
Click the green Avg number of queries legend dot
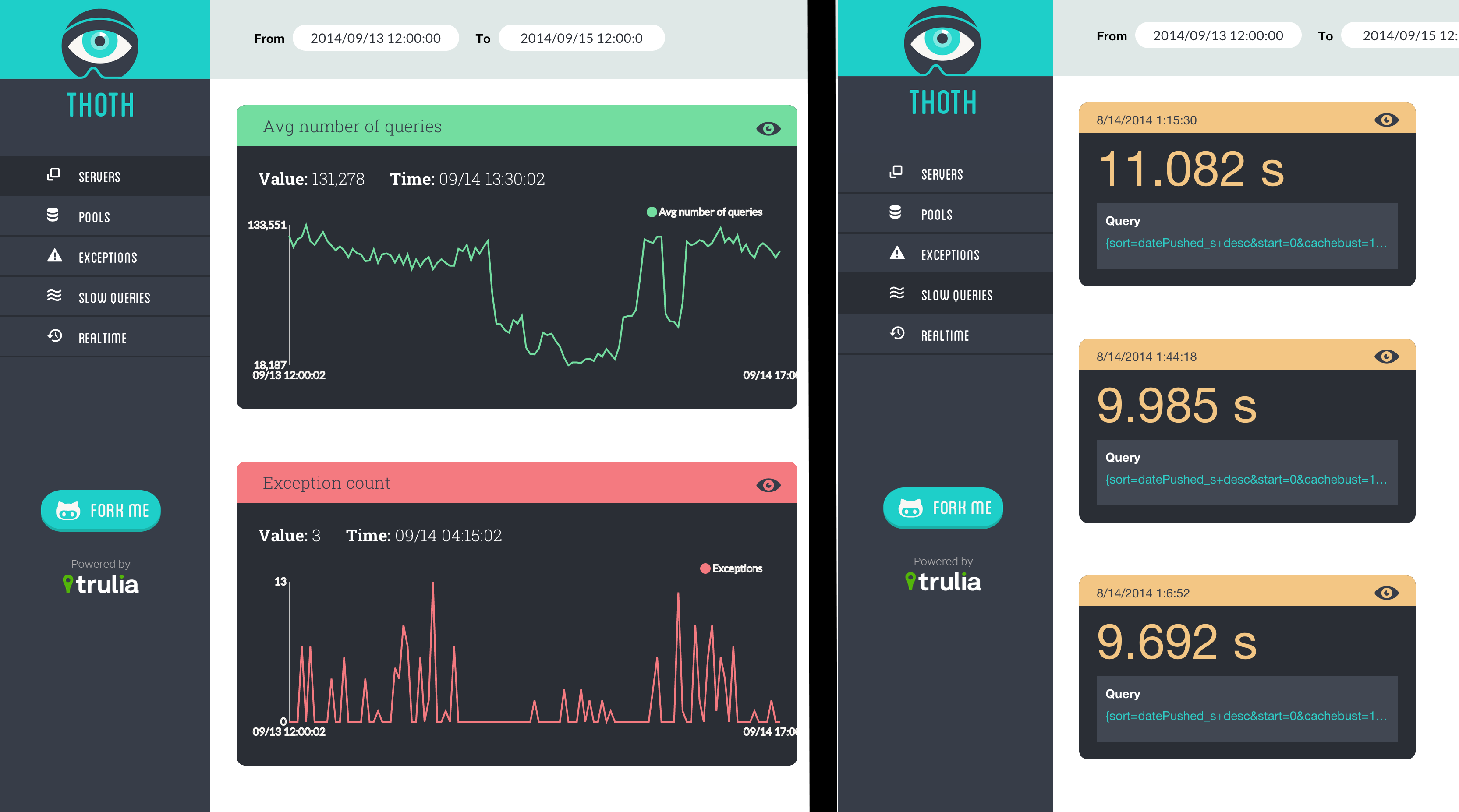click(x=652, y=212)
